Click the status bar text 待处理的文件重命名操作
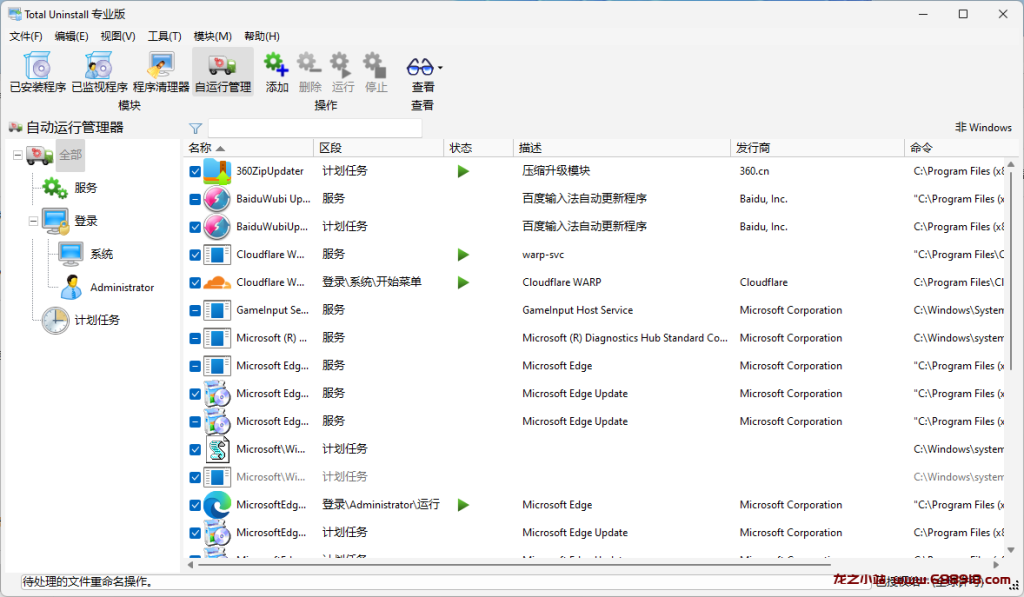This screenshot has height=597, width=1024. (x=88, y=581)
